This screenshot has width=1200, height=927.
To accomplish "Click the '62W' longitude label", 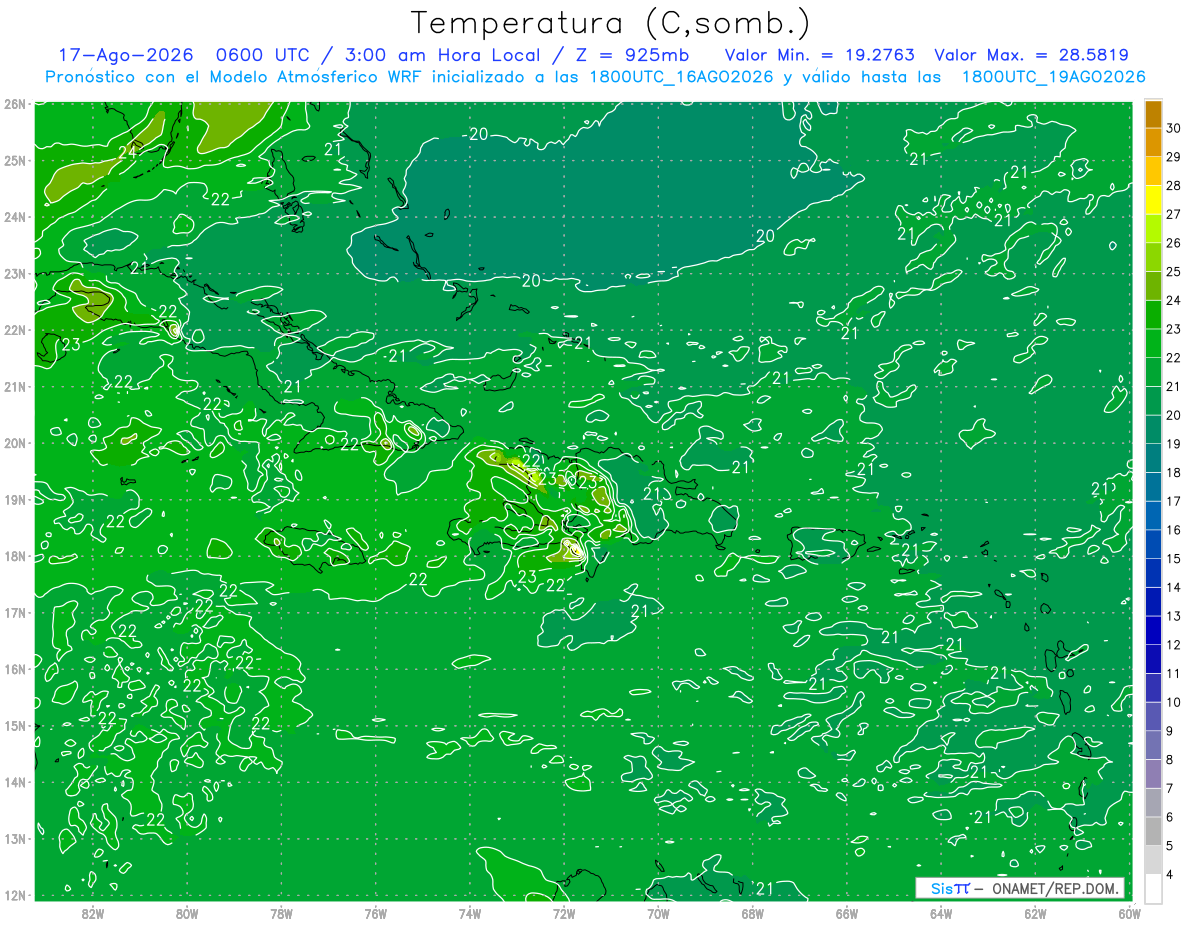I will click(x=1035, y=913).
